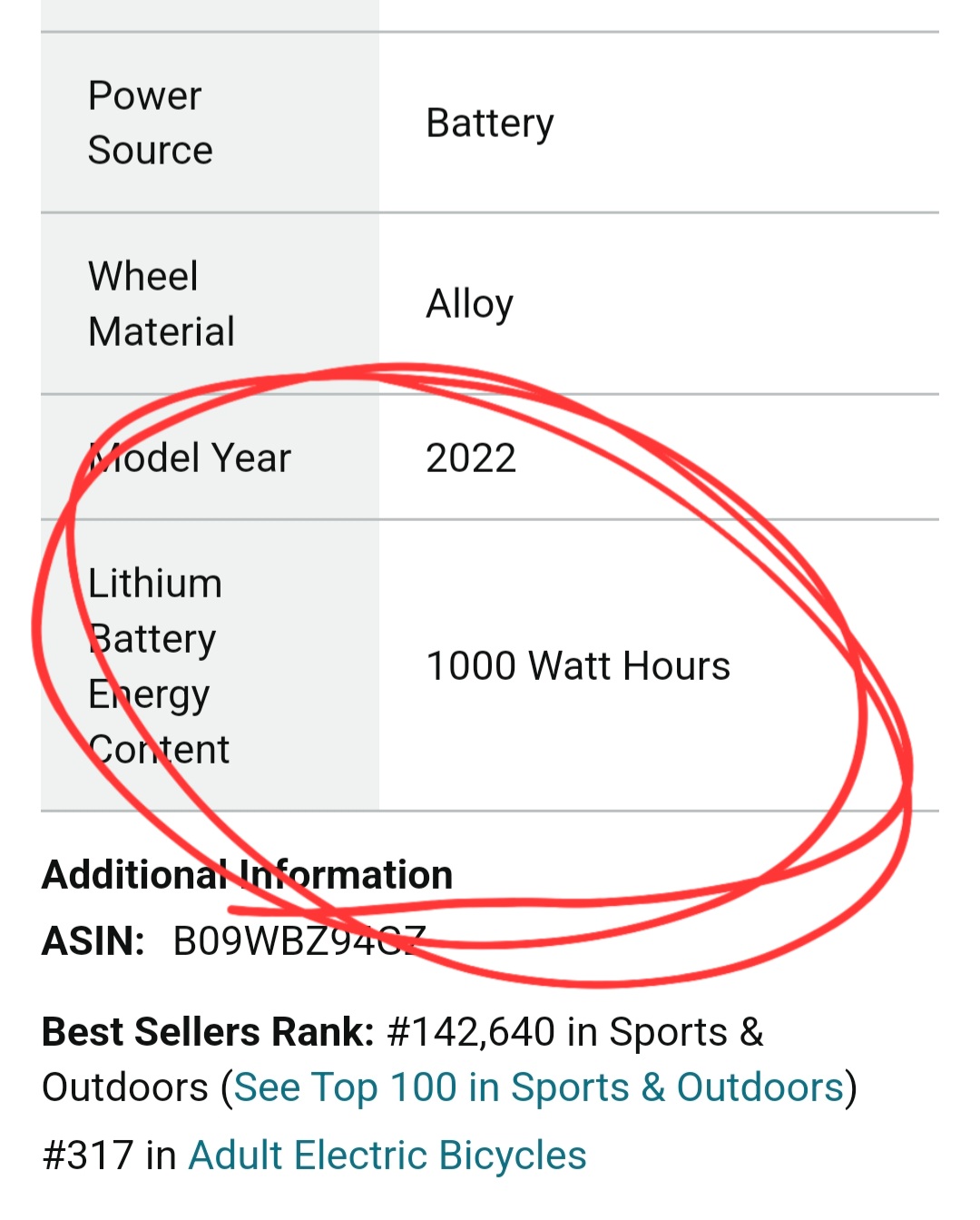
Task: Click the Additional Information heading
Action: 248,875
